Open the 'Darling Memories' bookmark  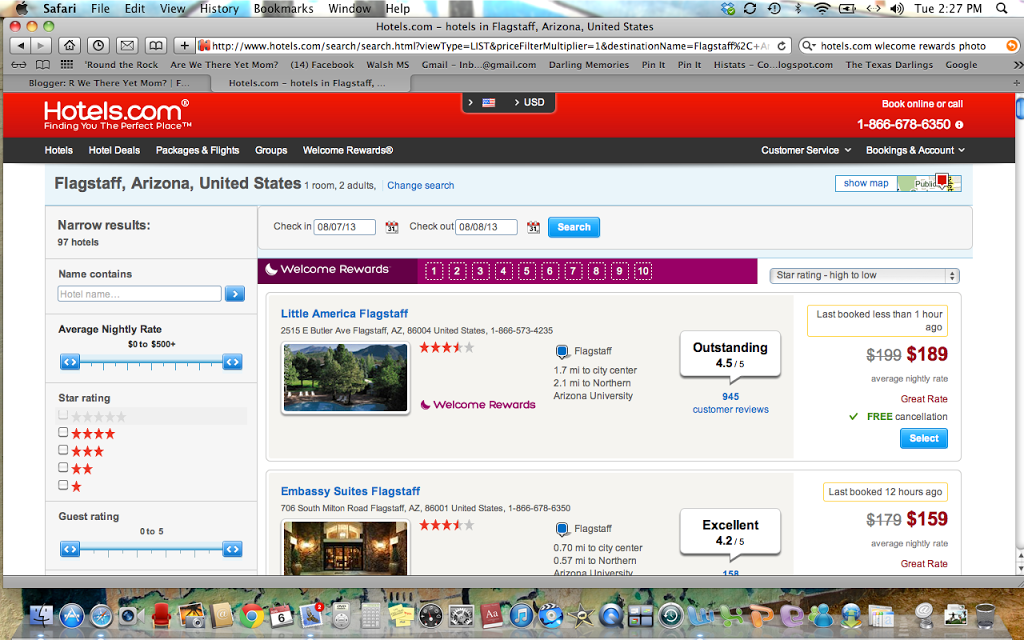[x=588, y=65]
